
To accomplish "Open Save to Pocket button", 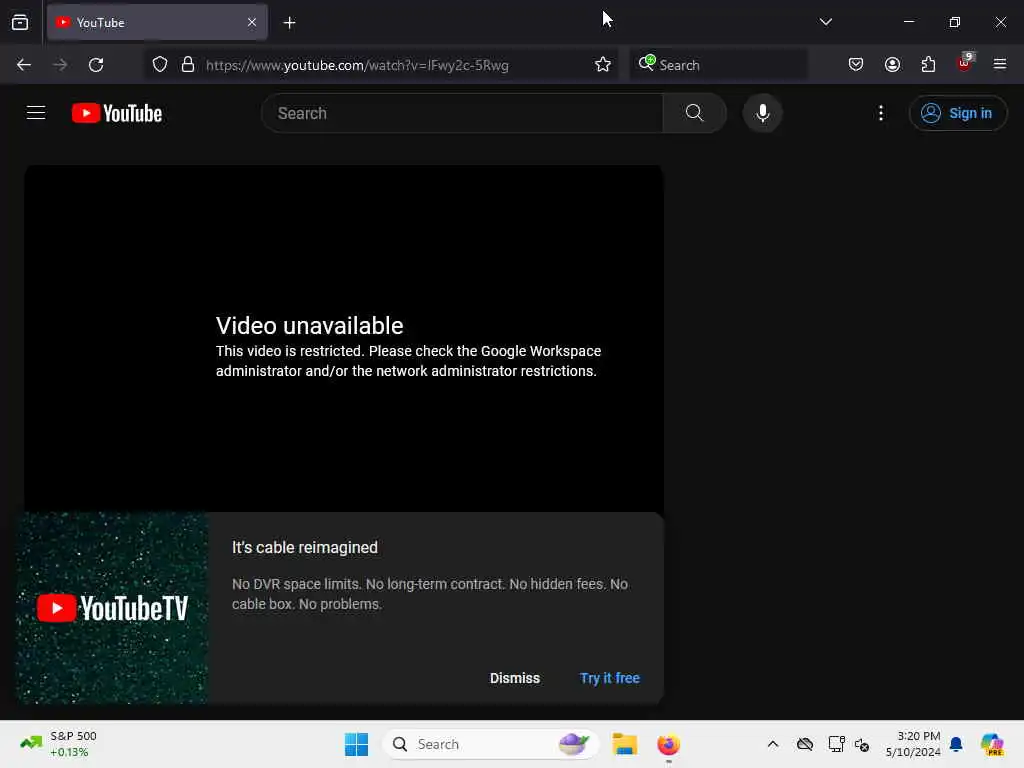I will click(x=856, y=65).
